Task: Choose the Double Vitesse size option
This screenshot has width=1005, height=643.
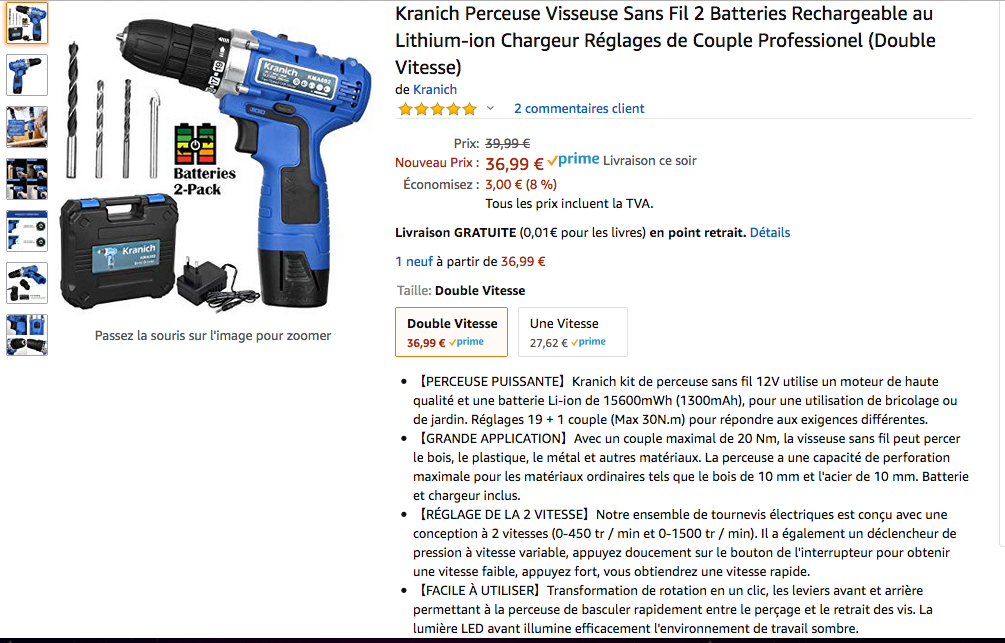Action: (451, 331)
